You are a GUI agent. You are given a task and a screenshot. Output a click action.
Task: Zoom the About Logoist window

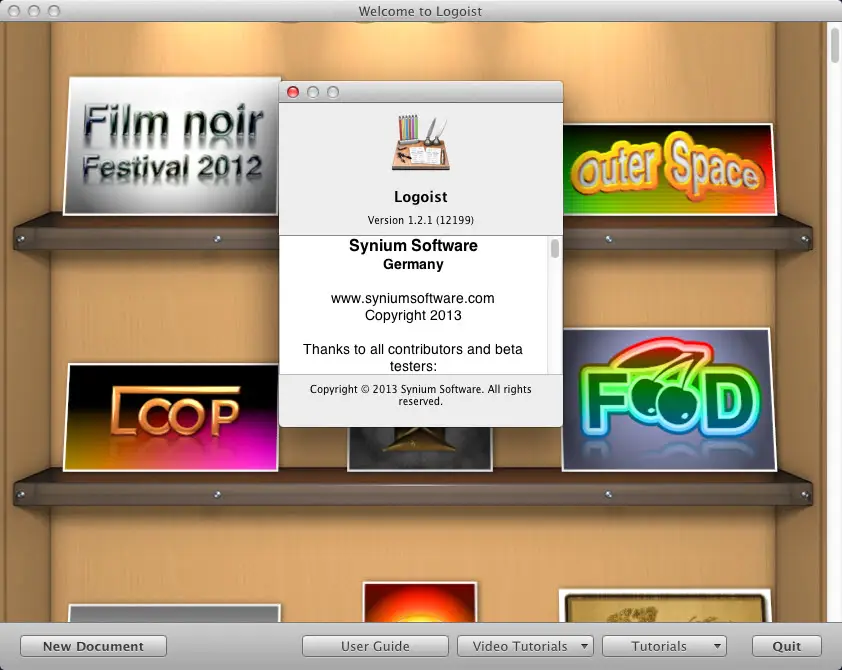(333, 92)
